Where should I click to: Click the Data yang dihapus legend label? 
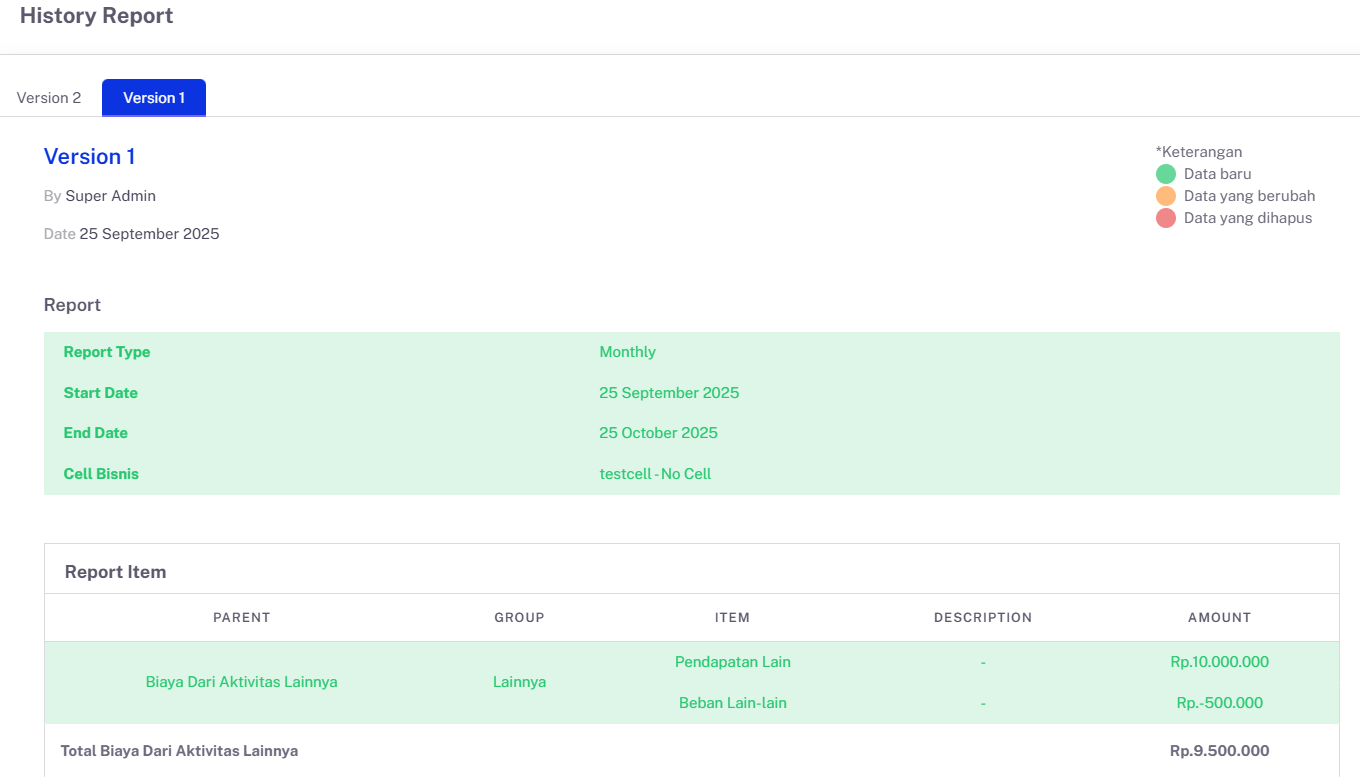[1248, 218]
